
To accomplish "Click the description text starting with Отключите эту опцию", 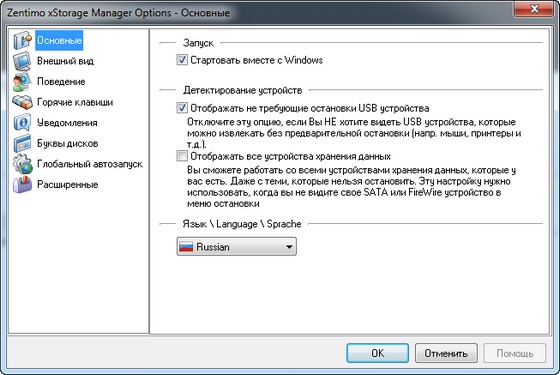I will point(354,133).
